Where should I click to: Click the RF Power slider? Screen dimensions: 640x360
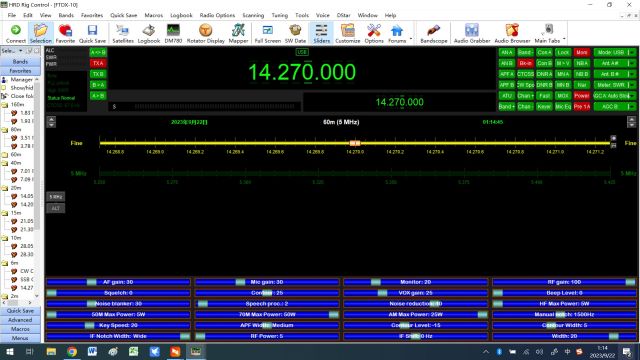[267, 336]
